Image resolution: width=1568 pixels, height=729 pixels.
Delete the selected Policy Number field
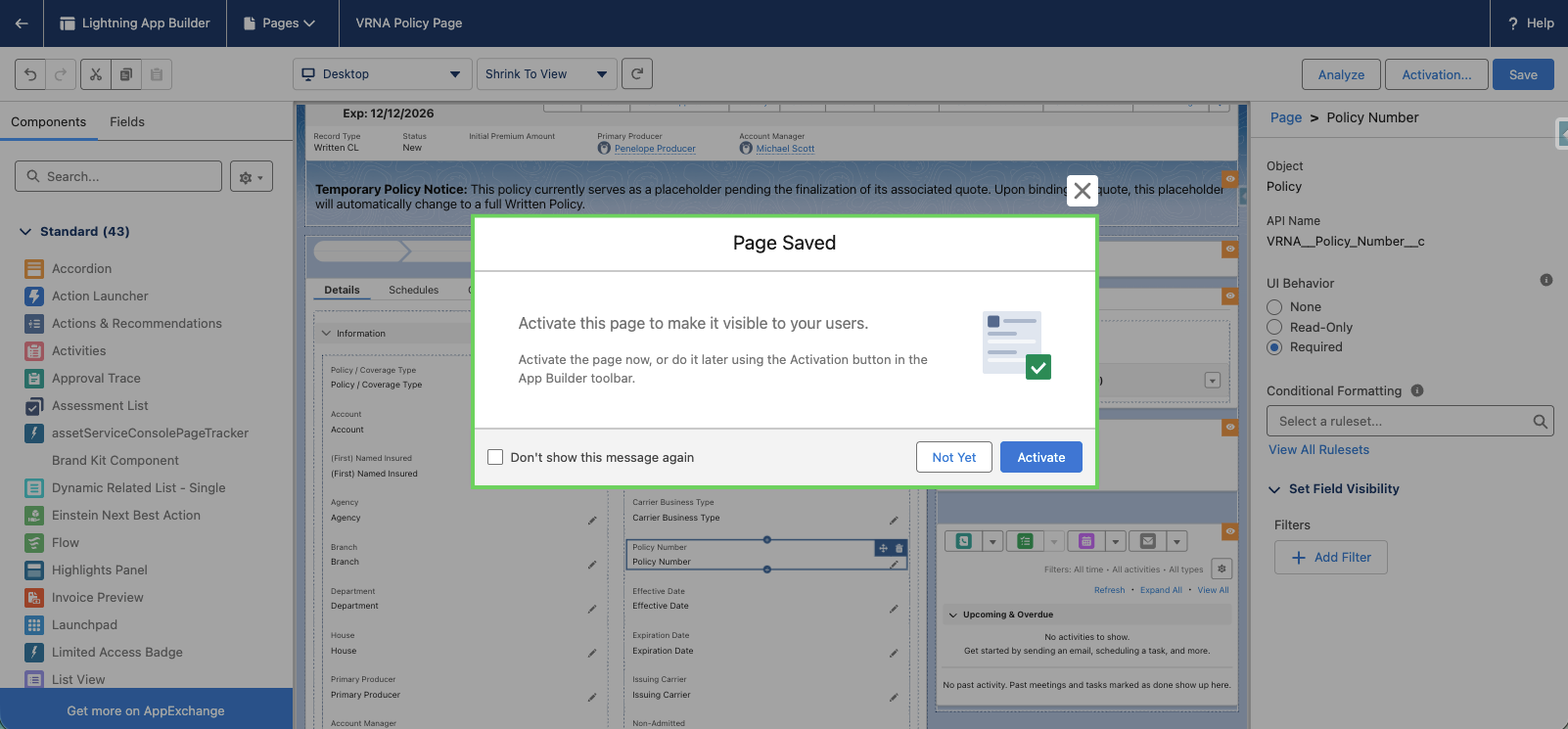coord(899,548)
